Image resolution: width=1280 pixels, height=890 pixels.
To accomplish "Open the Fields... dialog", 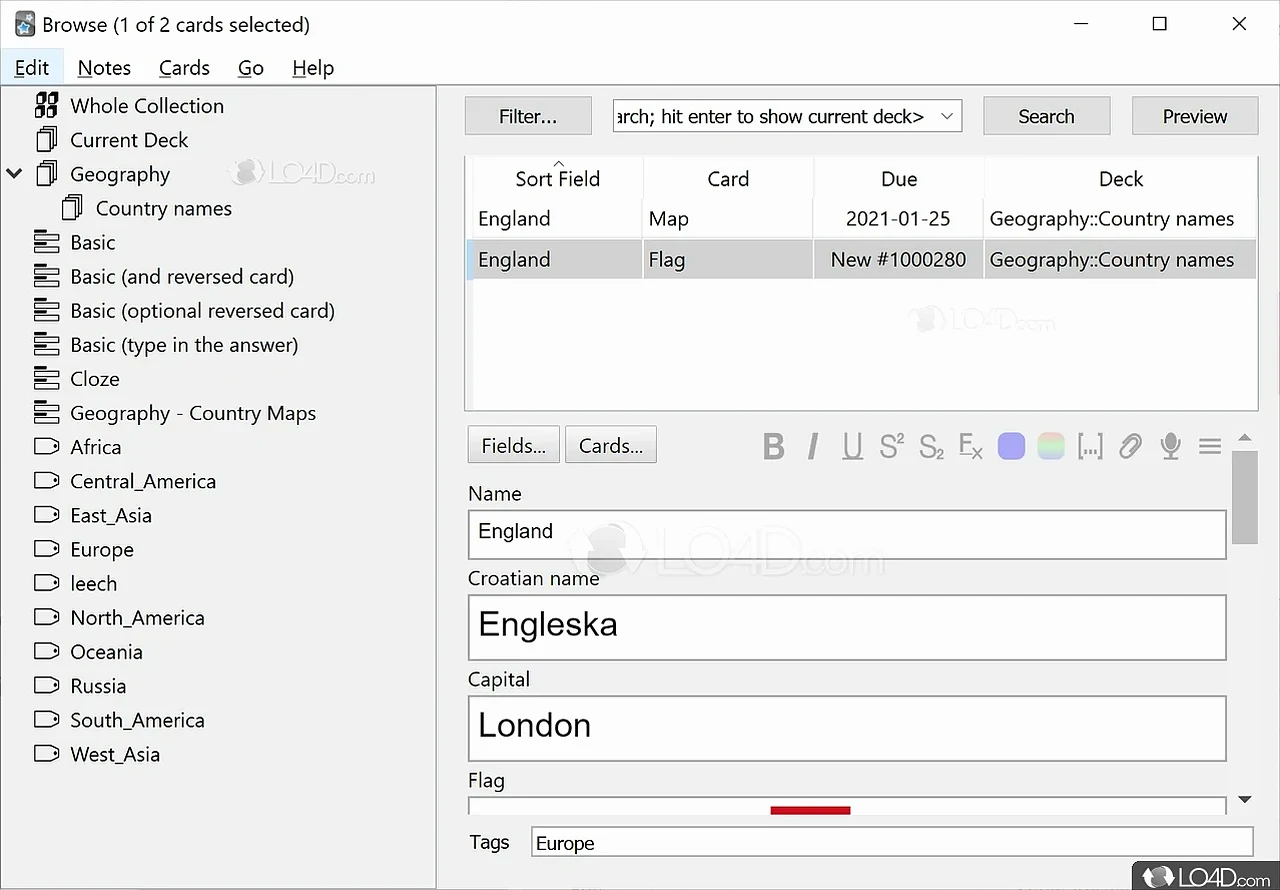I will [x=514, y=445].
